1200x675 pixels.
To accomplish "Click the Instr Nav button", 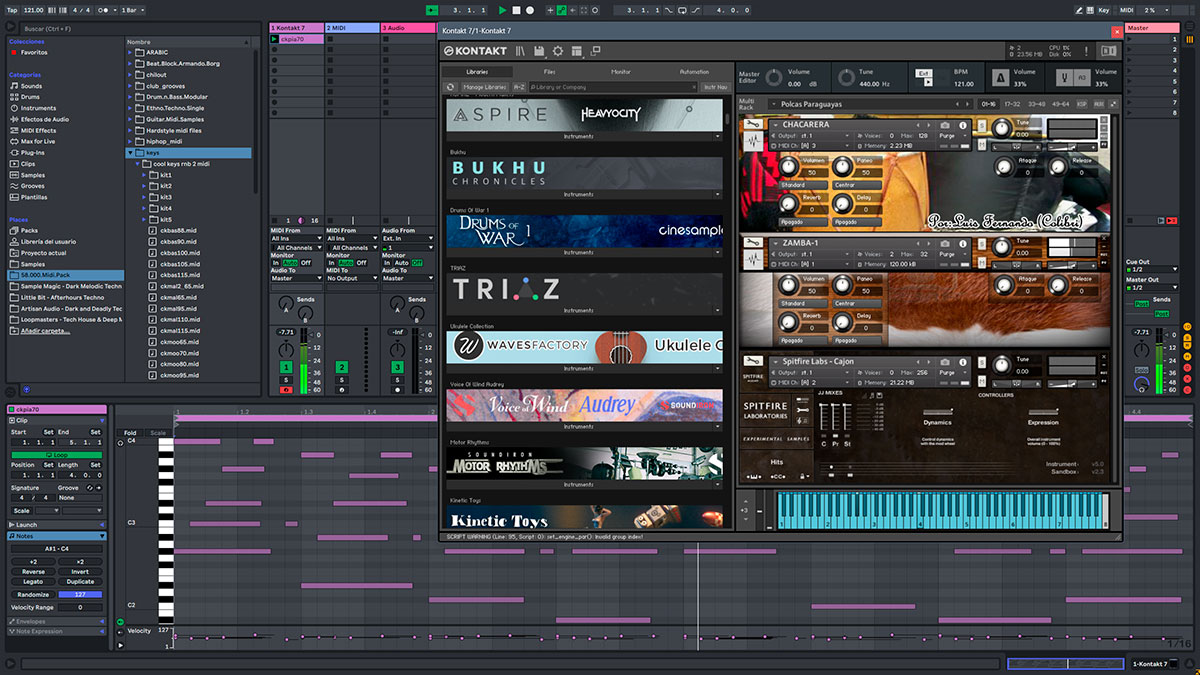I will [715, 87].
